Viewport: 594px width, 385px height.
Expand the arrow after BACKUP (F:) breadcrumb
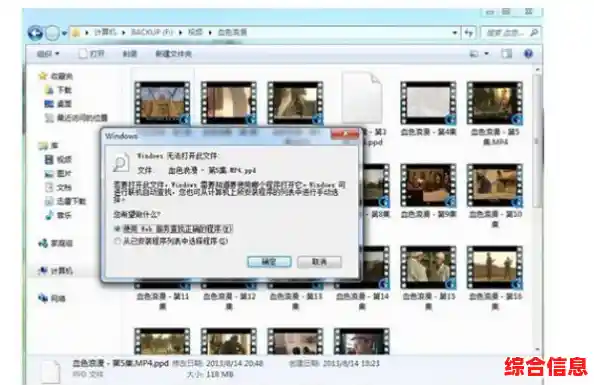(180, 33)
